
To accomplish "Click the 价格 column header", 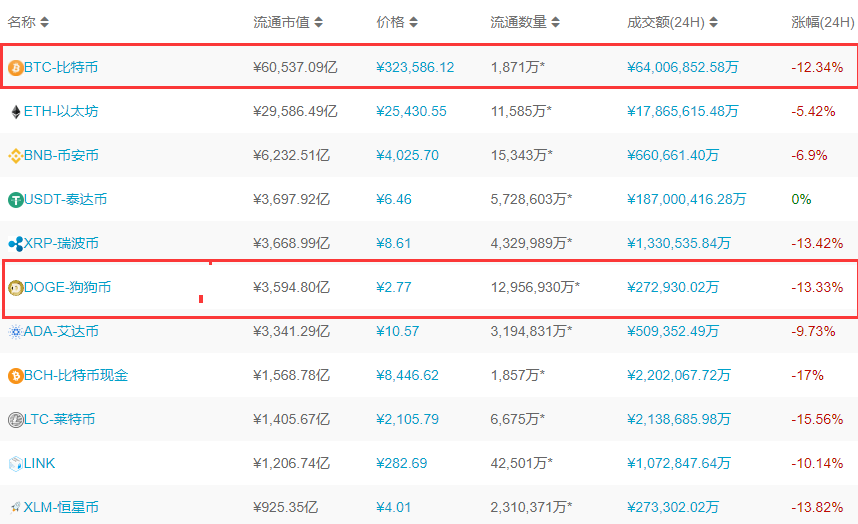I will tap(391, 22).
